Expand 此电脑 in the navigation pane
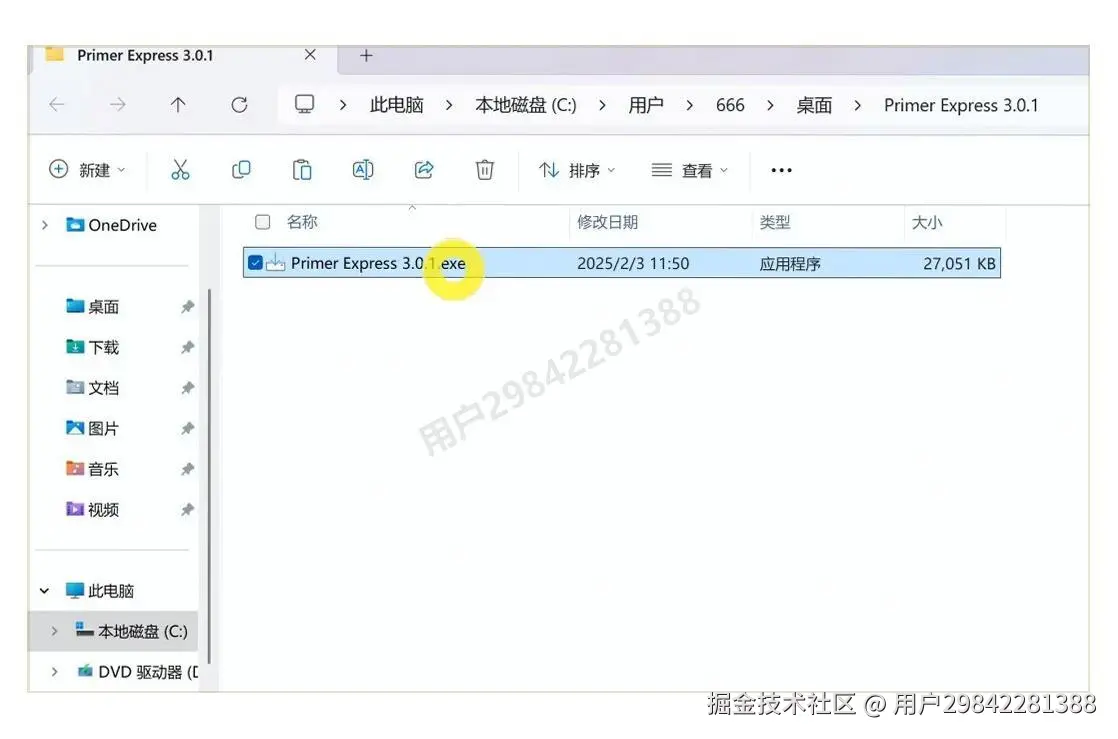This screenshot has width=1118, height=739. tap(43, 590)
